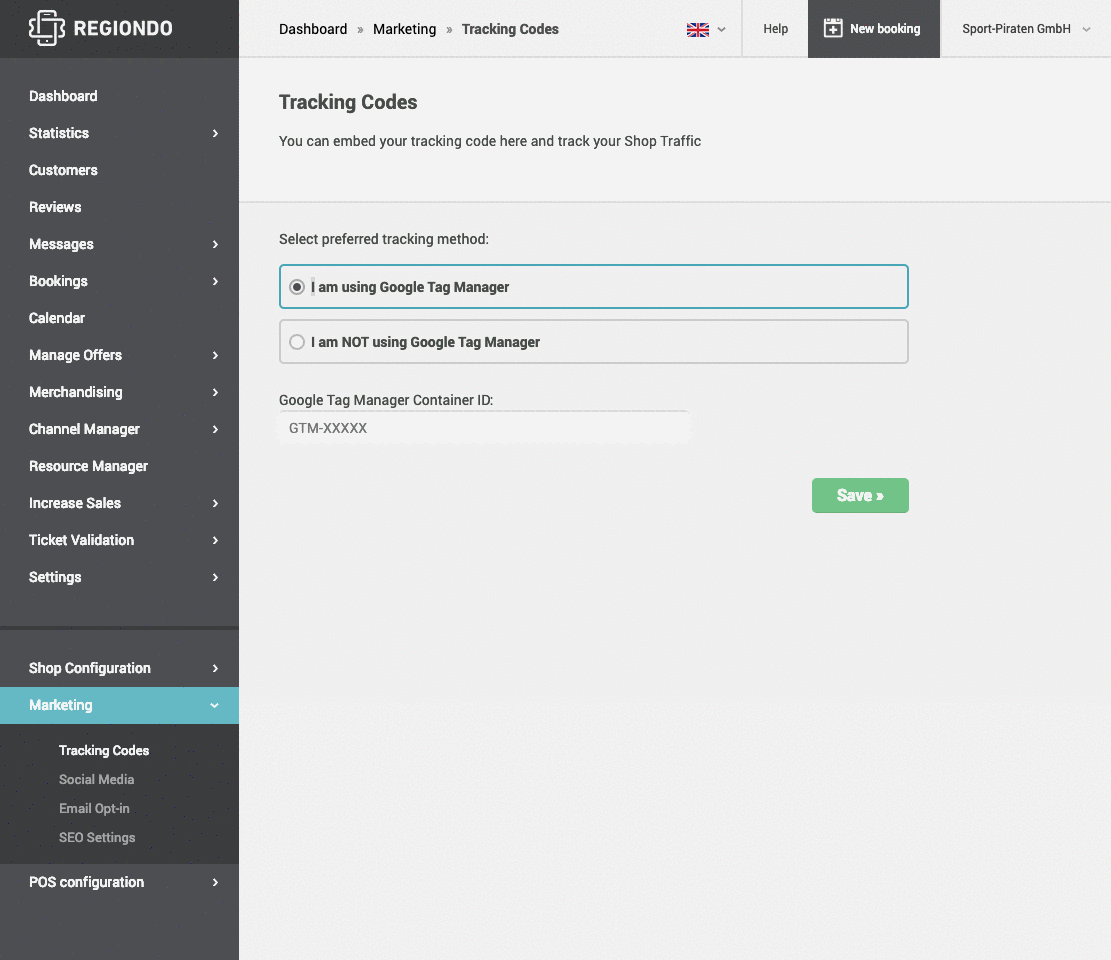Expand the Messages menu chevron

[215, 244]
